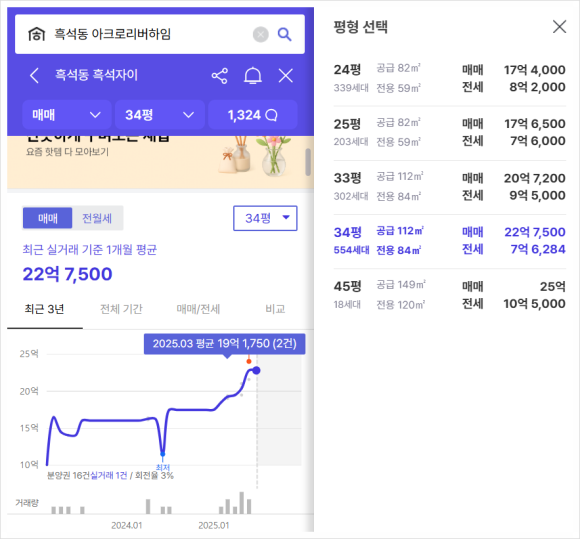Close the 평형 선택 panel
This screenshot has width=580, height=539.
(559, 27)
